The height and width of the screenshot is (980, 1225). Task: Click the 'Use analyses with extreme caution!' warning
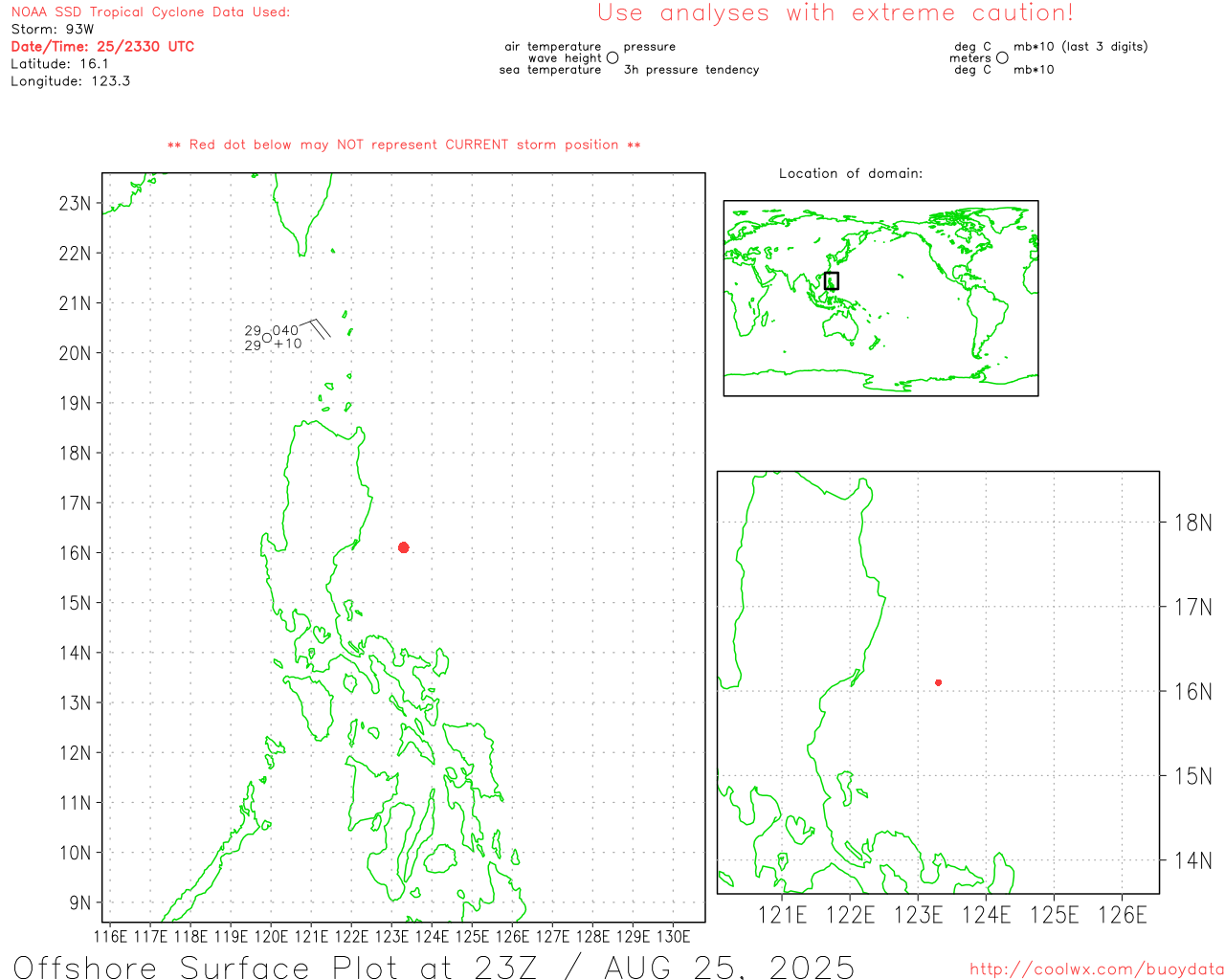pos(835,12)
